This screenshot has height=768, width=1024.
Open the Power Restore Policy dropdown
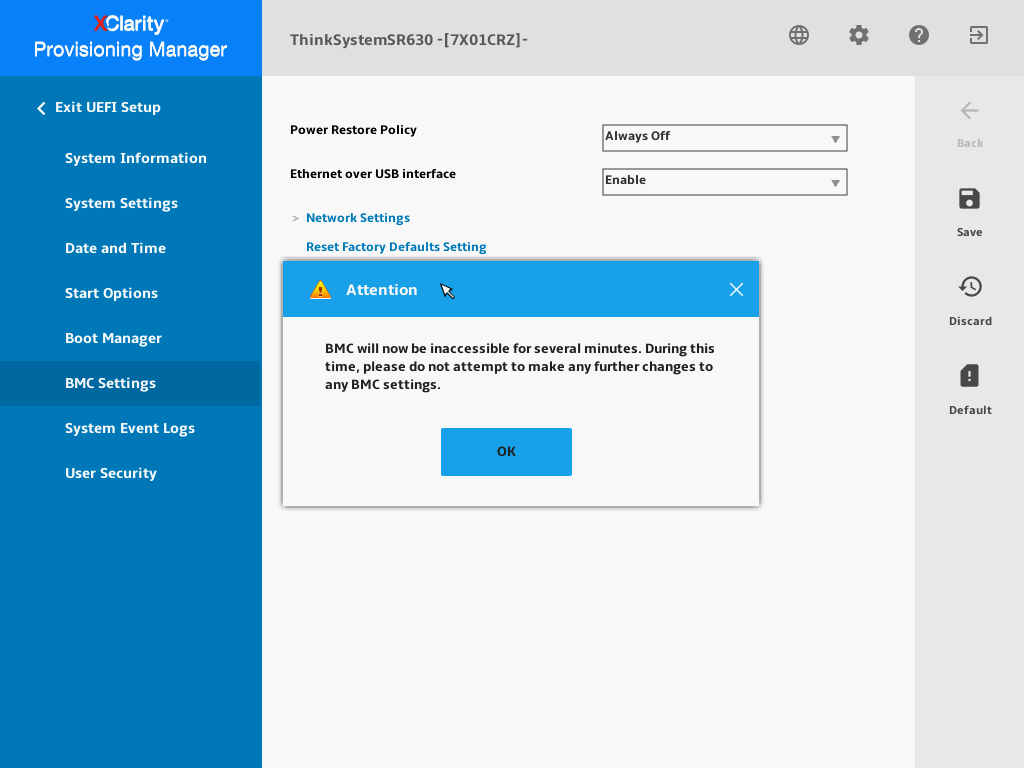[724, 138]
